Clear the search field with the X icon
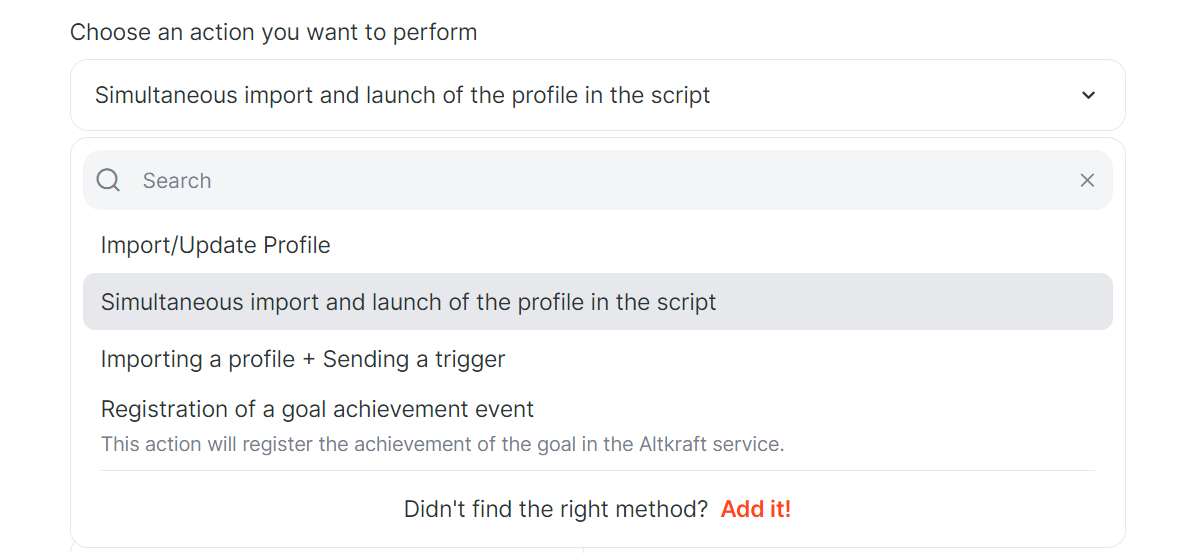 tap(1087, 180)
